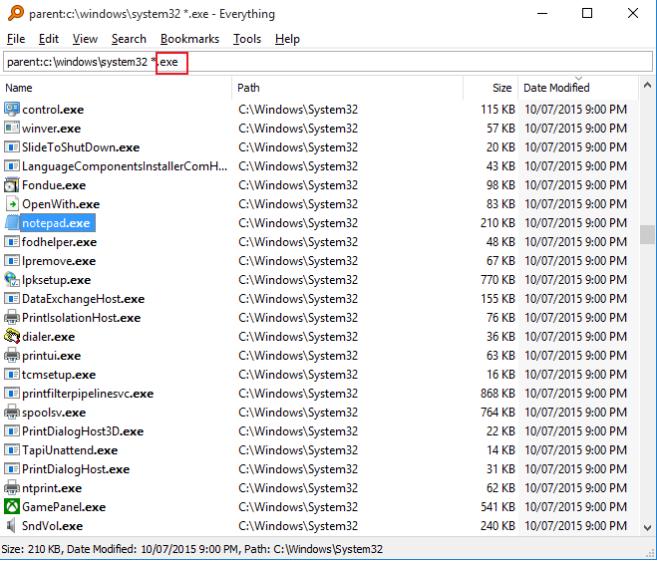This screenshot has height=561, width=657.
Task: Click the Everything magnifier icon in title bar
Action: pos(12,14)
